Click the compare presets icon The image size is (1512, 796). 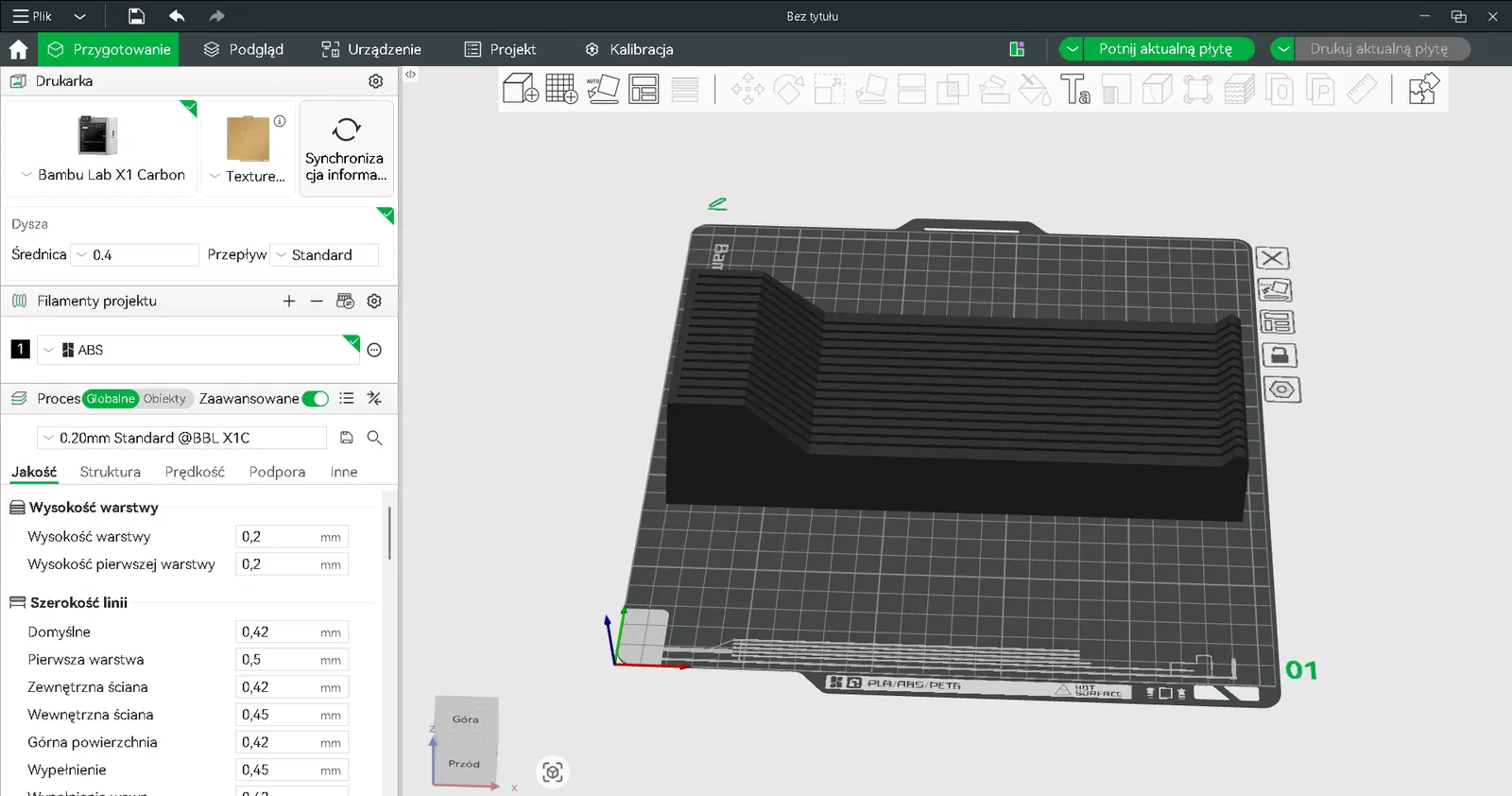(374, 399)
